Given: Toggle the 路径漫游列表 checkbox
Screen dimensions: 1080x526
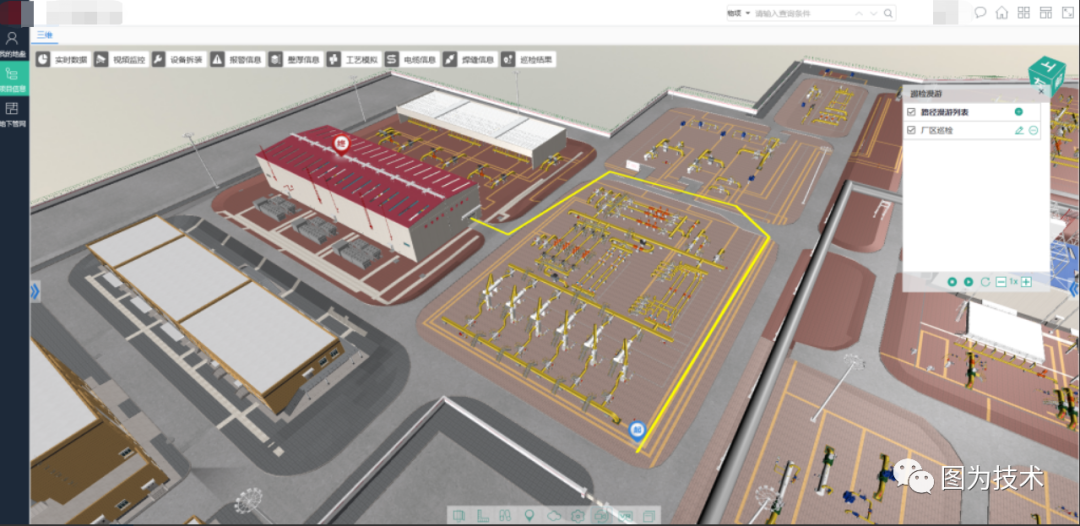Looking at the screenshot, I should coord(912,112).
